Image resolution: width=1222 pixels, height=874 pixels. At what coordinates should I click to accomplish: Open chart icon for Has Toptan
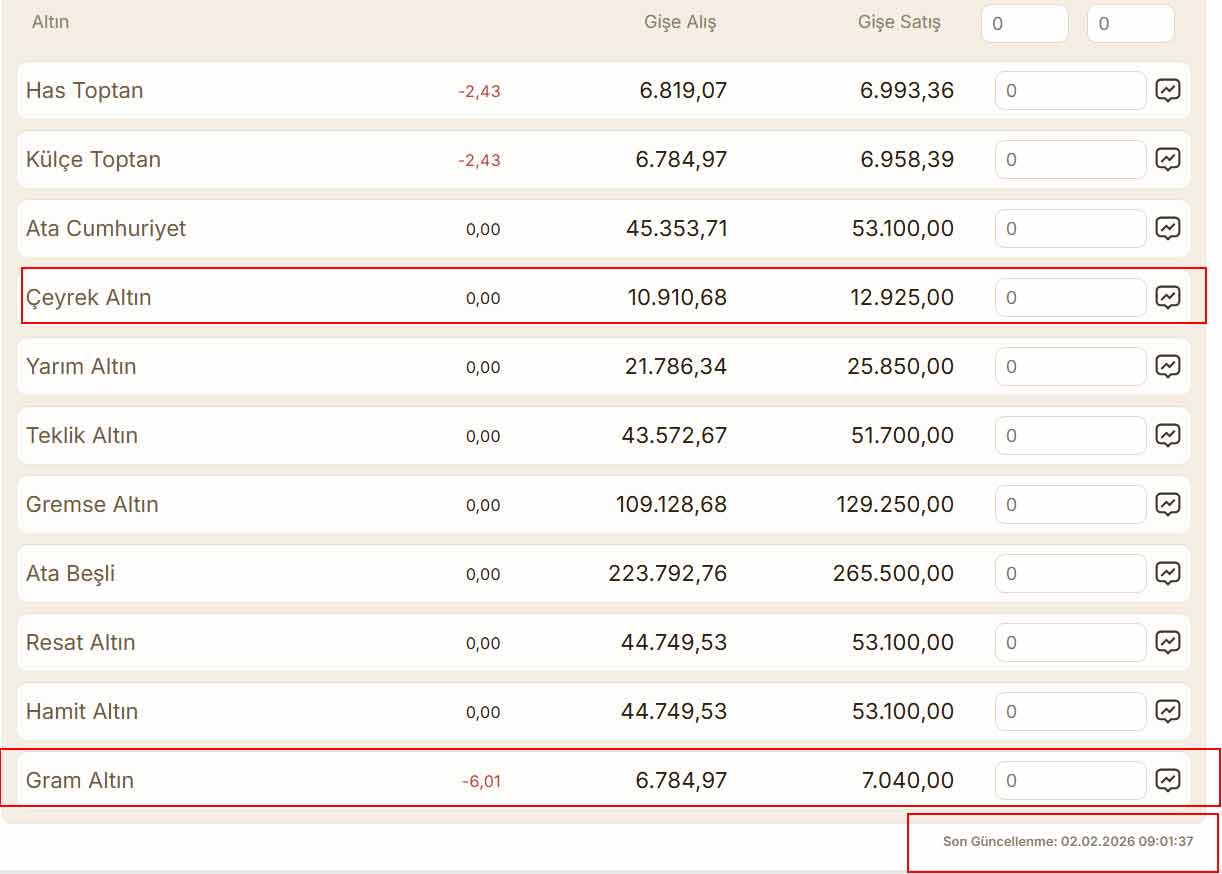pyautogui.click(x=1168, y=91)
